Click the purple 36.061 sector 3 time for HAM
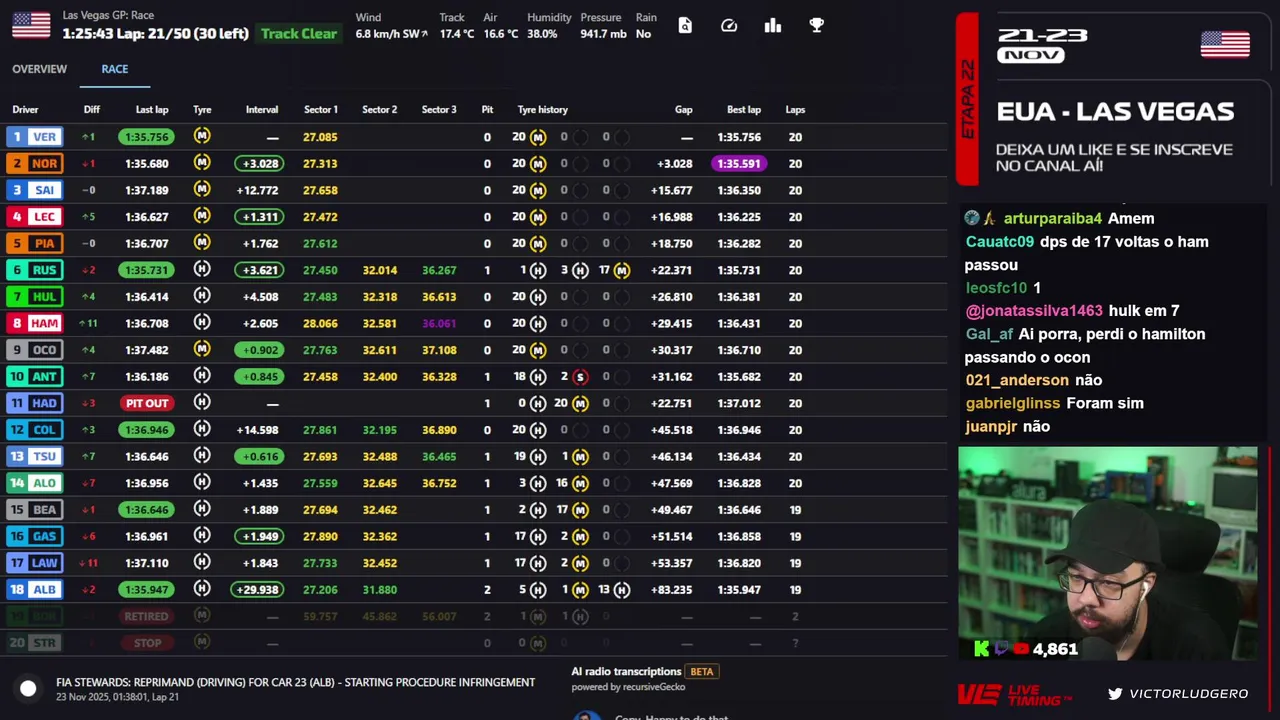This screenshot has width=1280, height=720. (439, 323)
